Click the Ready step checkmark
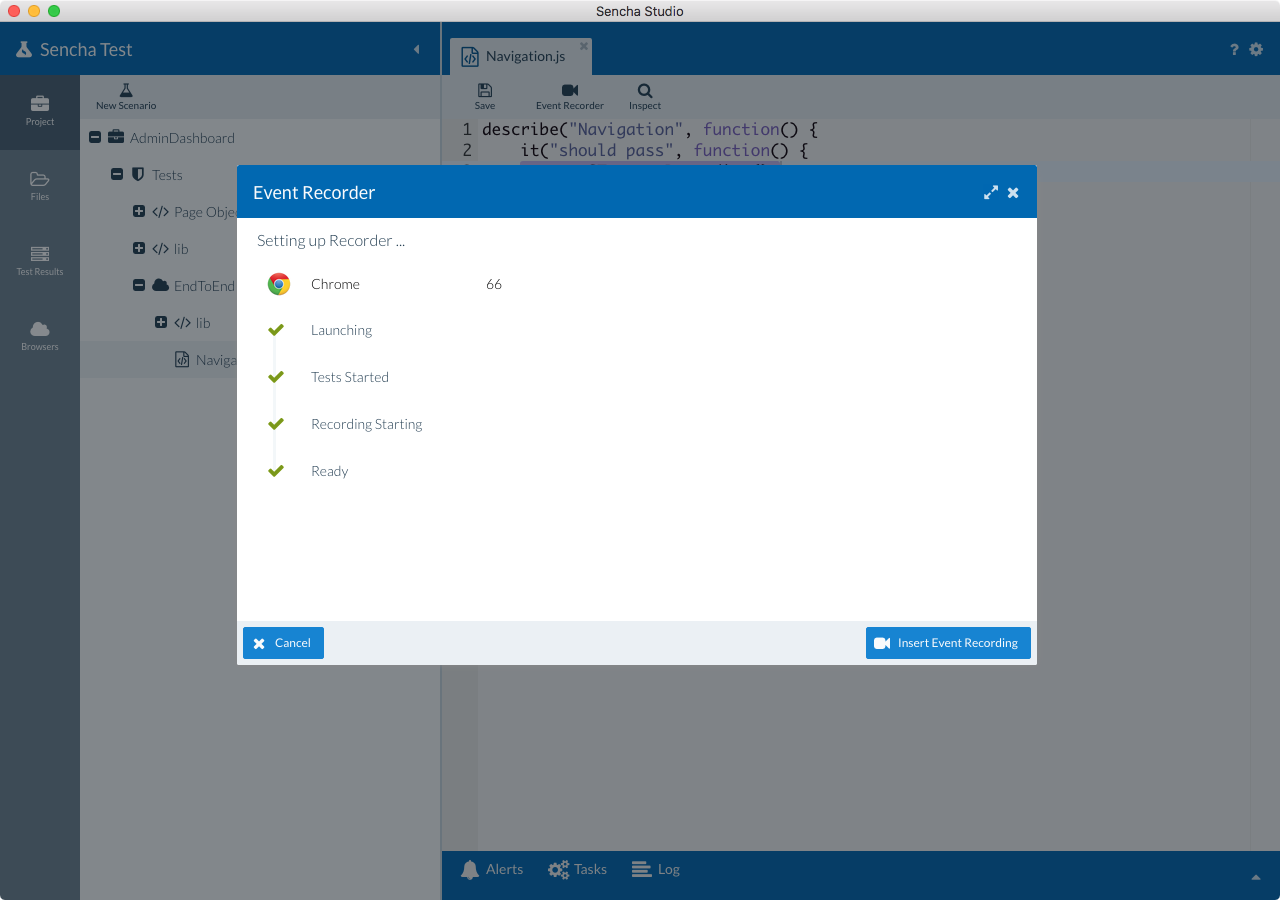The width and height of the screenshot is (1280, 900). (276, 471)
